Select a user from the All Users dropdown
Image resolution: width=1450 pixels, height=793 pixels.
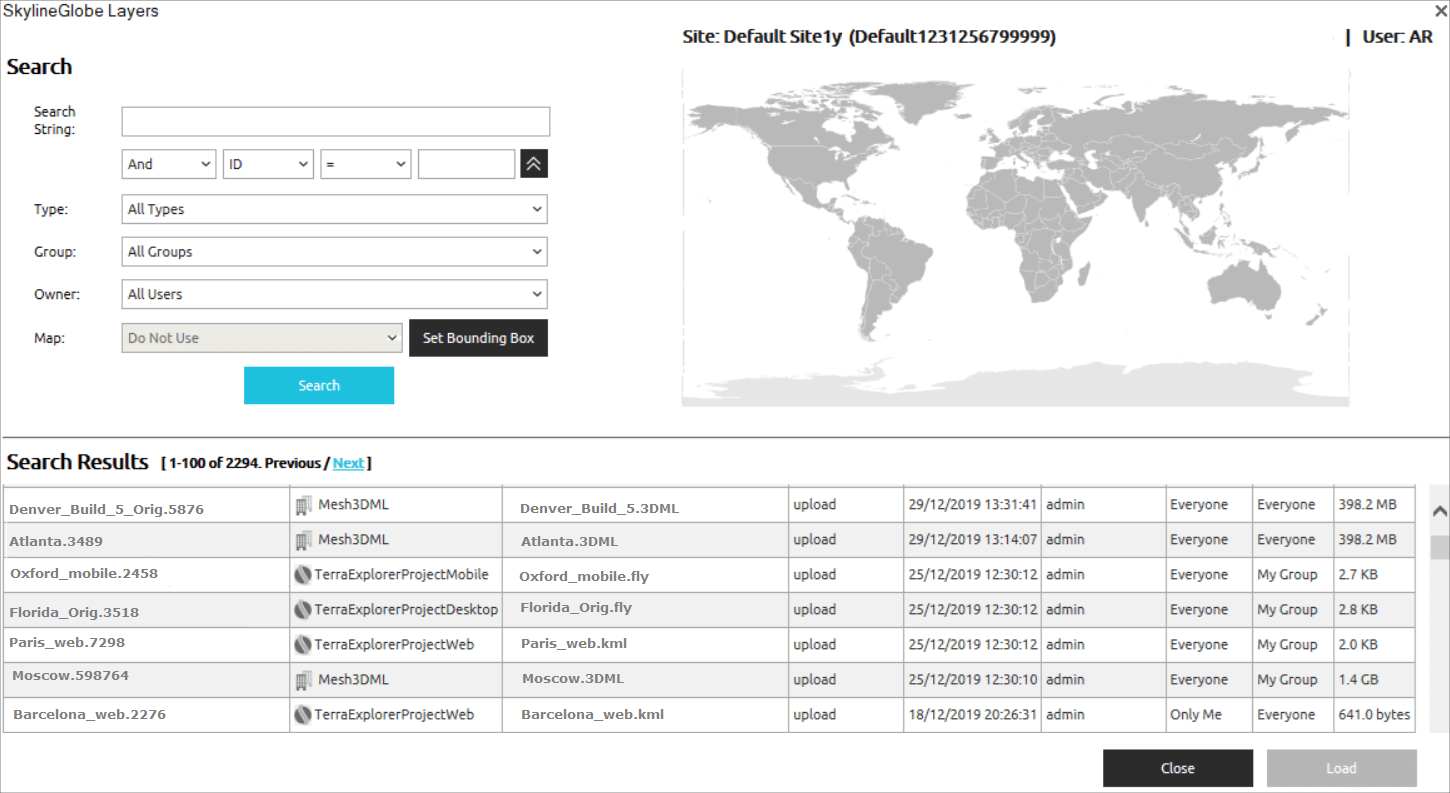tap(334, 294)
